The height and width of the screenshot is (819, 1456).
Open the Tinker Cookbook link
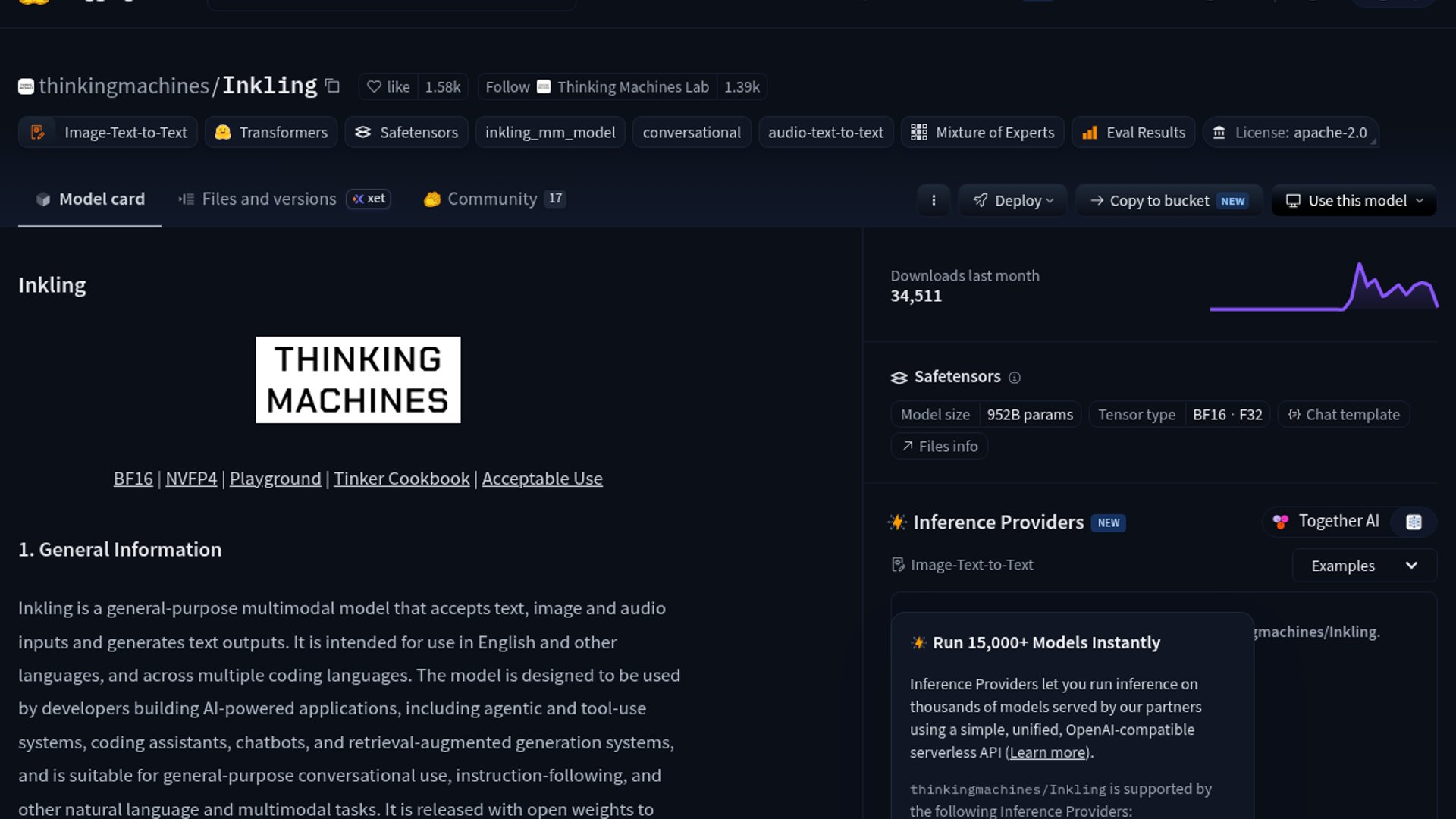pyautogui.click(x=402, y=479)
